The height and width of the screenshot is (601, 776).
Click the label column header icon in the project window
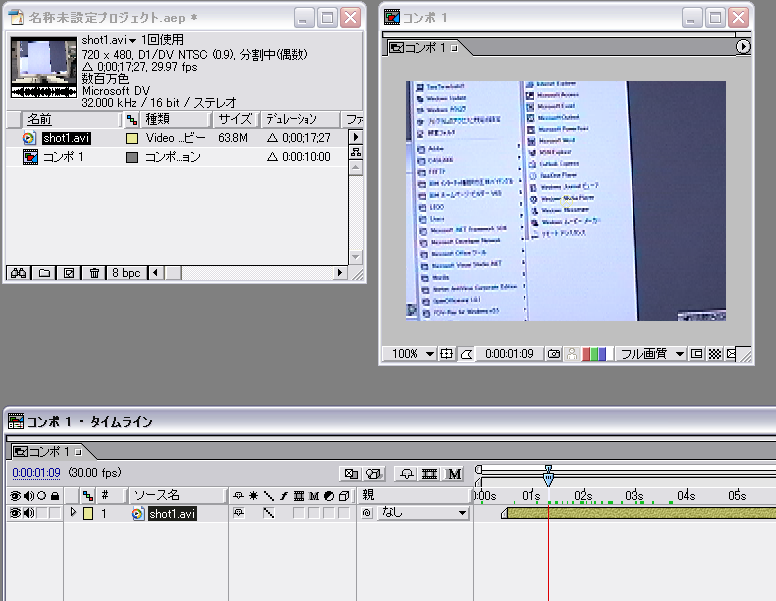pyautogui.click(x=132, y=119)
